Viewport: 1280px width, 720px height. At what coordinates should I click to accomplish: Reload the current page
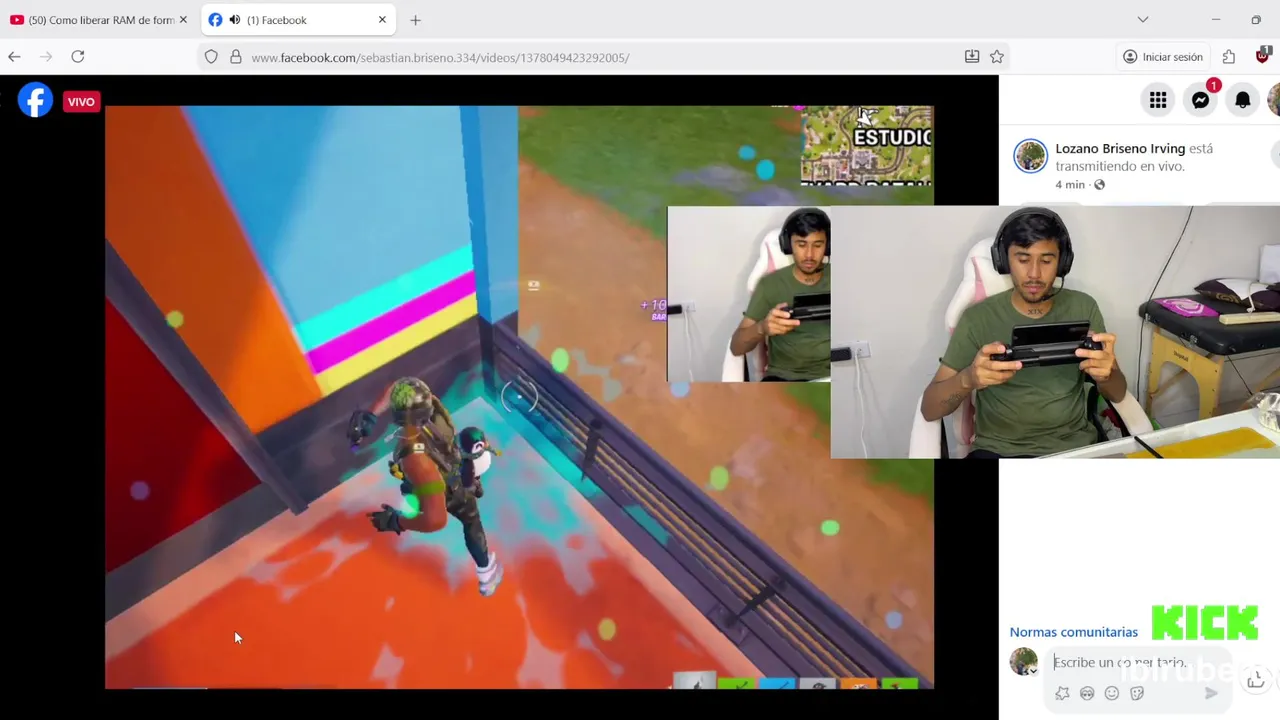click(x=78, y=57)
